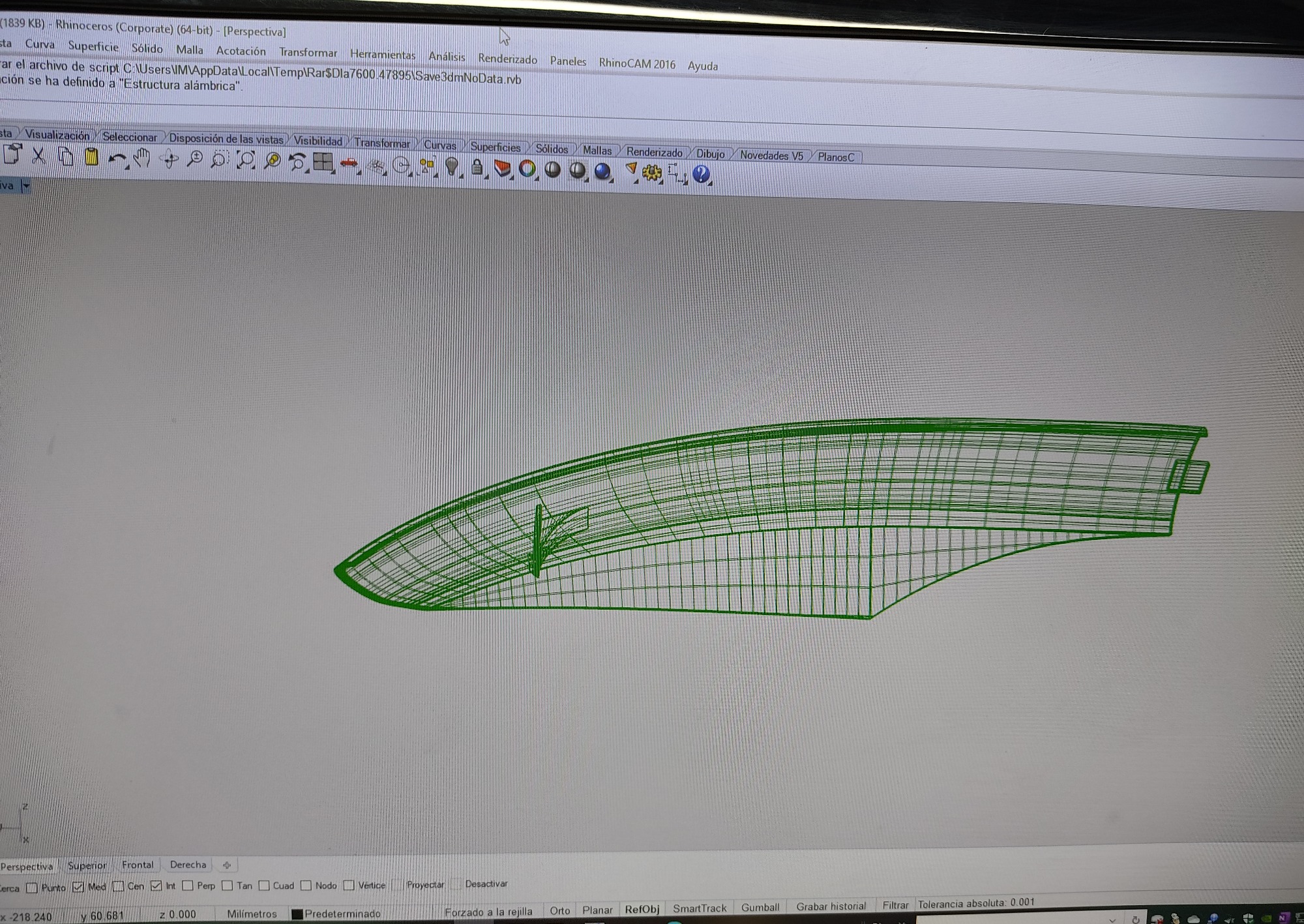Enable the Cen osnap checkbox
This screenshot has width=1304, height=924.
pyautogui.click(x=118, y=886)
